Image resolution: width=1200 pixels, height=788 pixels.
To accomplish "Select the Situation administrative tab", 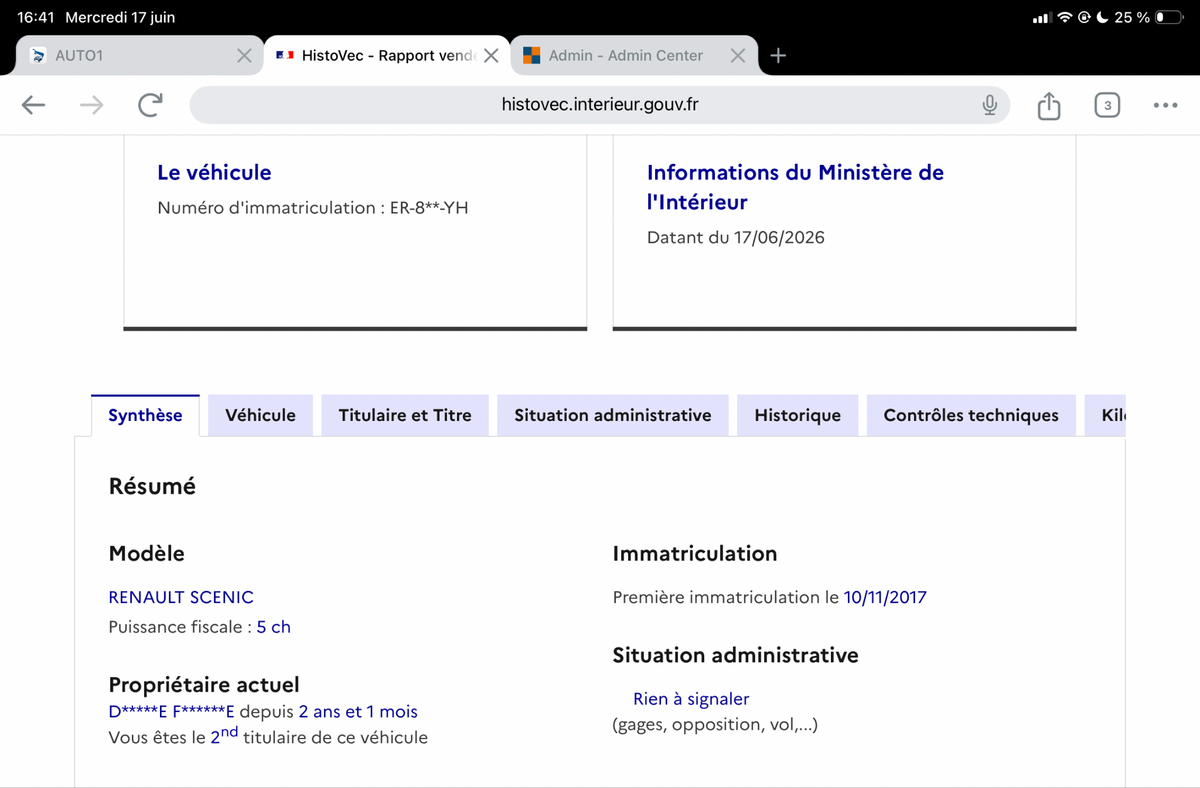I will pyautogui.click(x=613, y=415).
